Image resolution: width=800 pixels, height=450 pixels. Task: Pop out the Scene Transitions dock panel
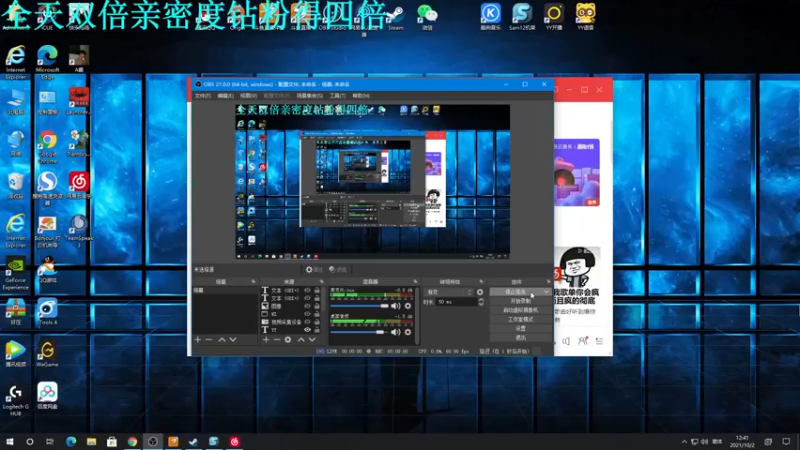[x=481, y=282]
